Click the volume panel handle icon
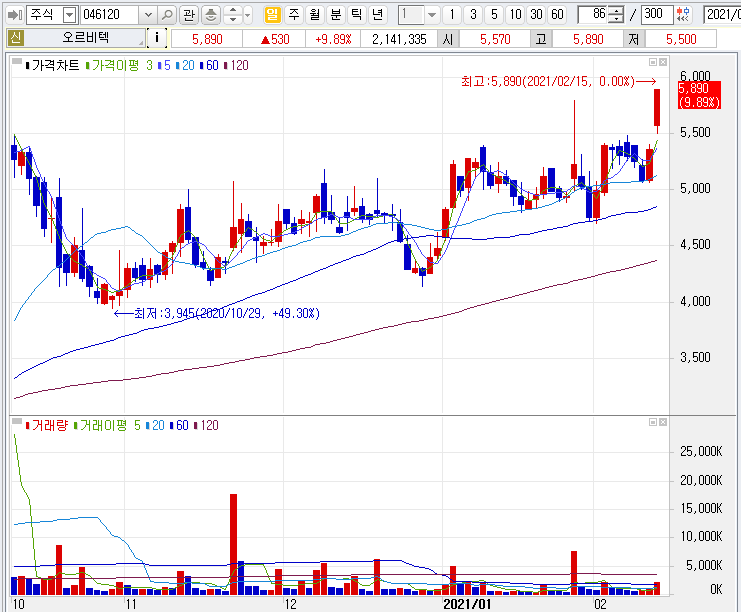 point(17,421)
